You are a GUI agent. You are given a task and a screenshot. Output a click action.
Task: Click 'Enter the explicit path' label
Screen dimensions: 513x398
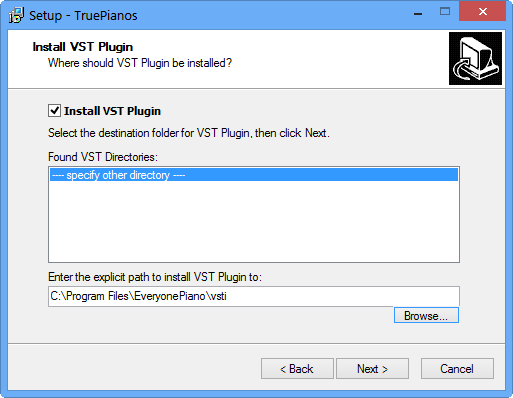pos(155,277)
